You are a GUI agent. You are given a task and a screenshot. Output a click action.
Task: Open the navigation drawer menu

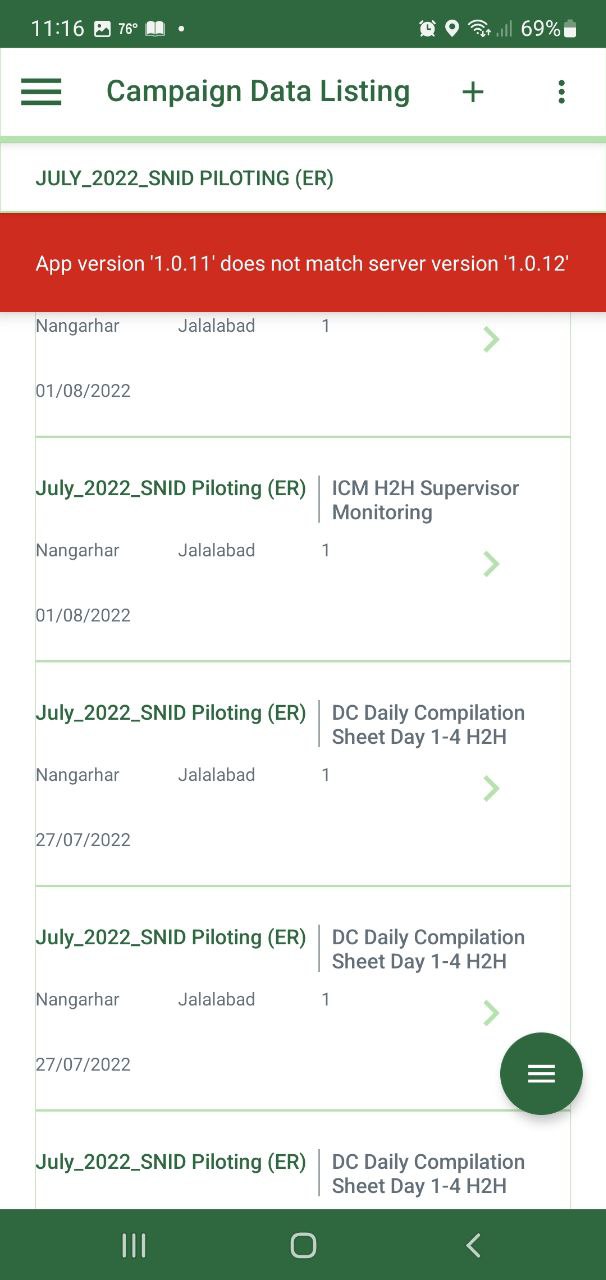[40, 91]
